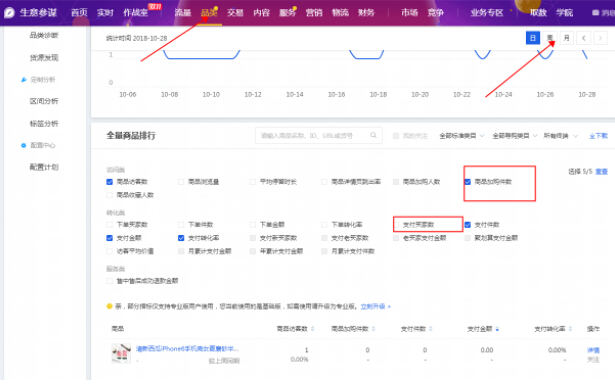Viewport: 615px width, 386px height.
Task: Go to previous date with left arrow
Action: pyautogui.click(x=584, y=38)
